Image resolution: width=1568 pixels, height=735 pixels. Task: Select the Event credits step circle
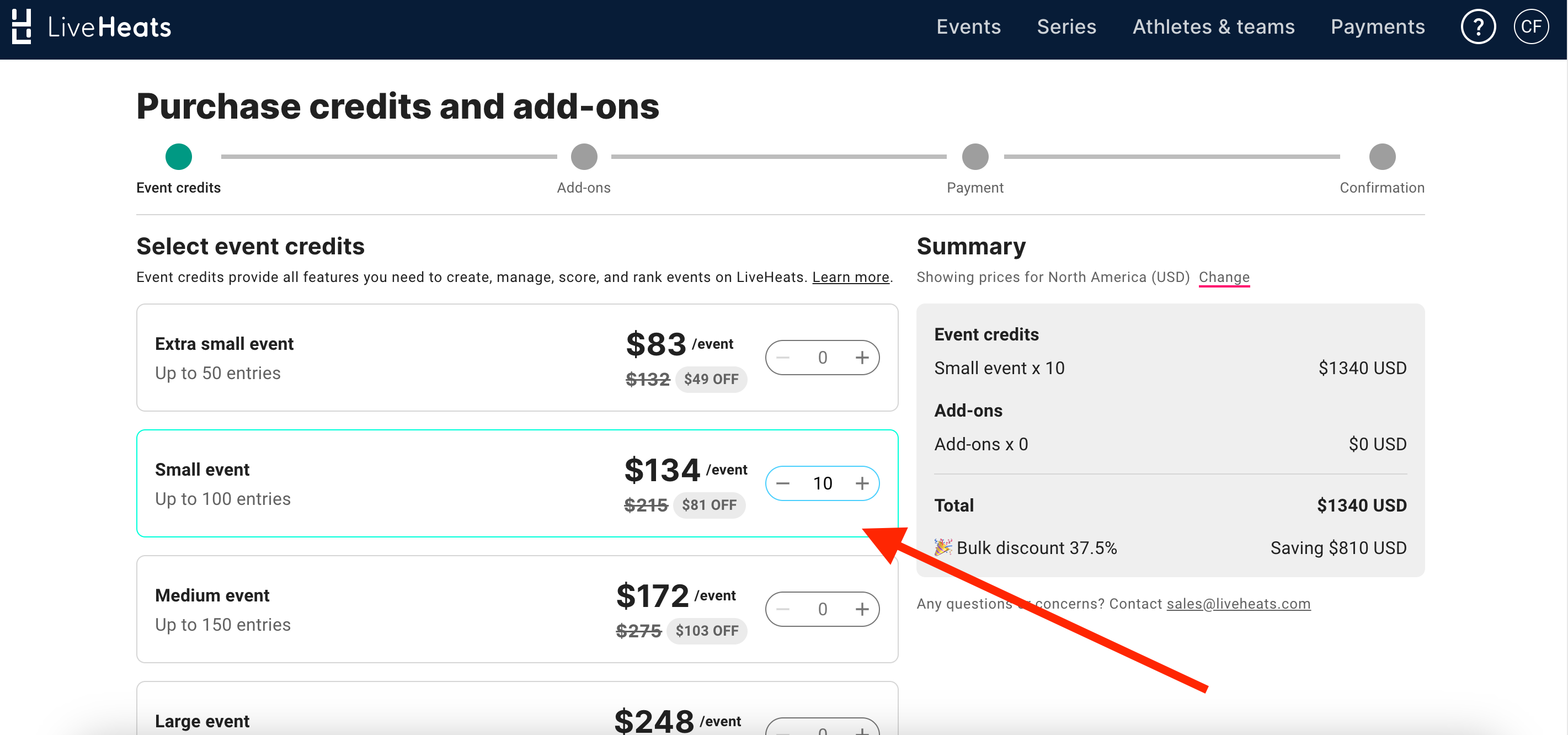coord(178,157)
